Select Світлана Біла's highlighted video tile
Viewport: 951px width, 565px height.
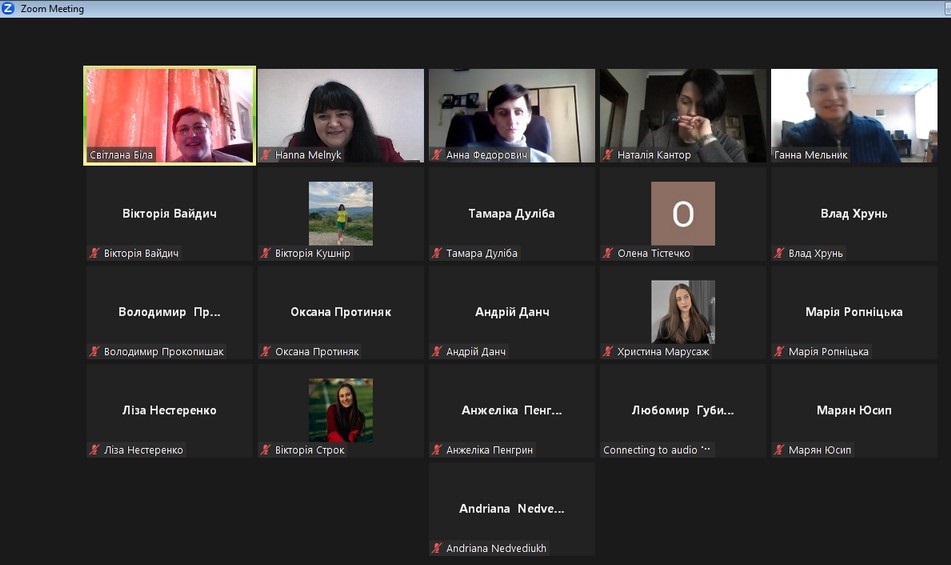tap(169, 115)
